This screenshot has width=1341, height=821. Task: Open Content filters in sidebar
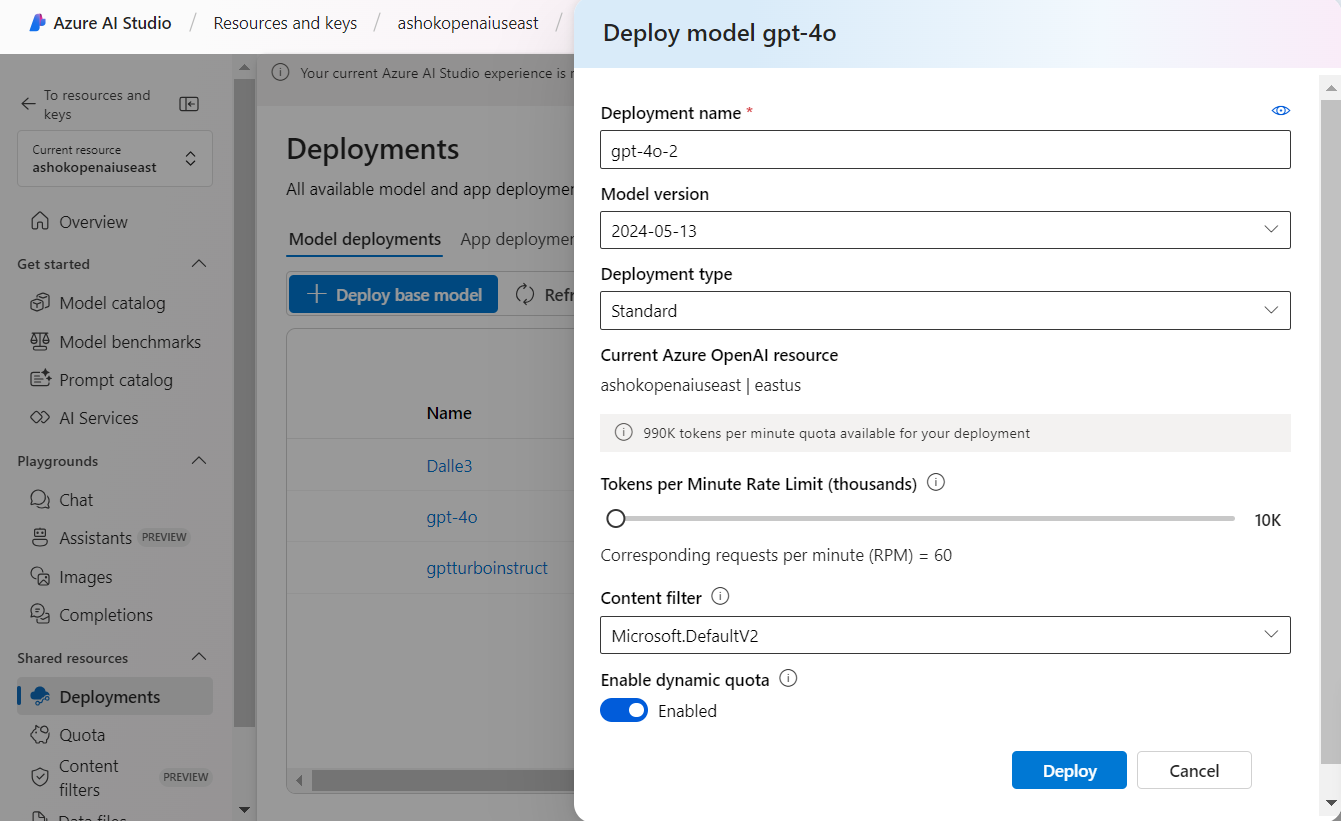click(x=115, y=777)
